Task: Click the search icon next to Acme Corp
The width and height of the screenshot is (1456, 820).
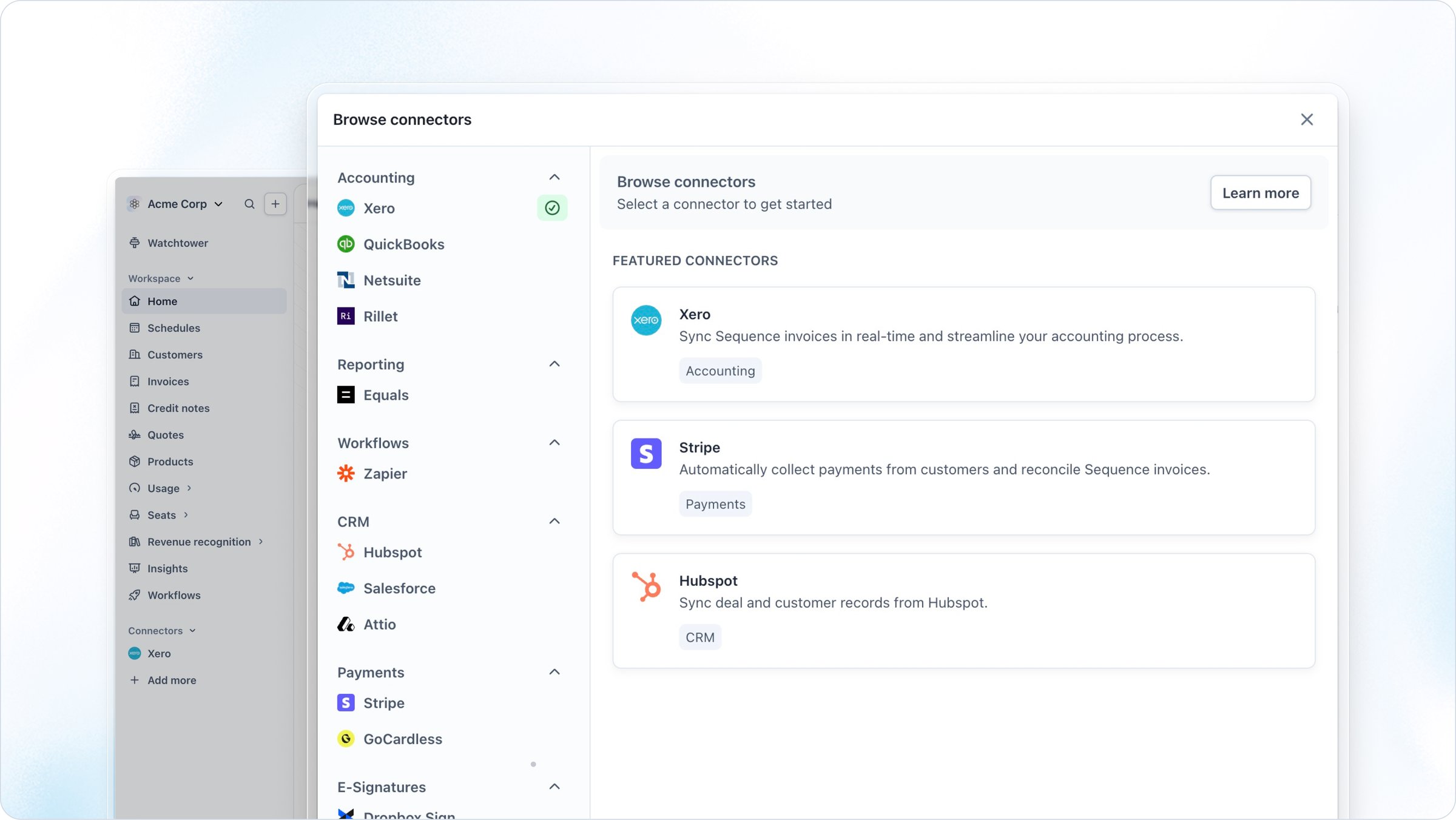Action: pos(249,204)
